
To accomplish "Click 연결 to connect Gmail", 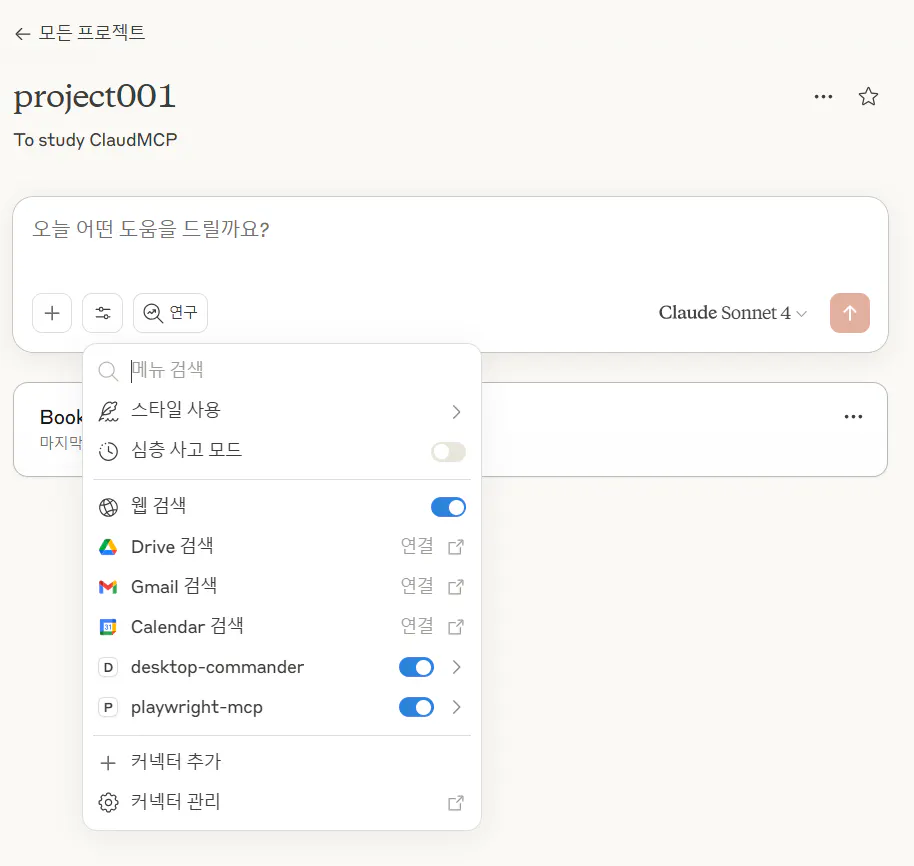I will 417,587.
